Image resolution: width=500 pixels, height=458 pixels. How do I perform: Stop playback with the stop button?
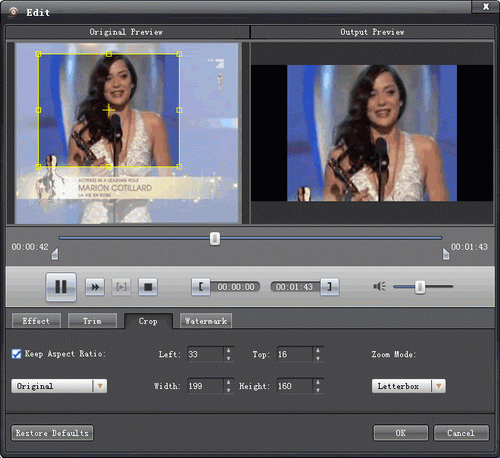(148, 287)
